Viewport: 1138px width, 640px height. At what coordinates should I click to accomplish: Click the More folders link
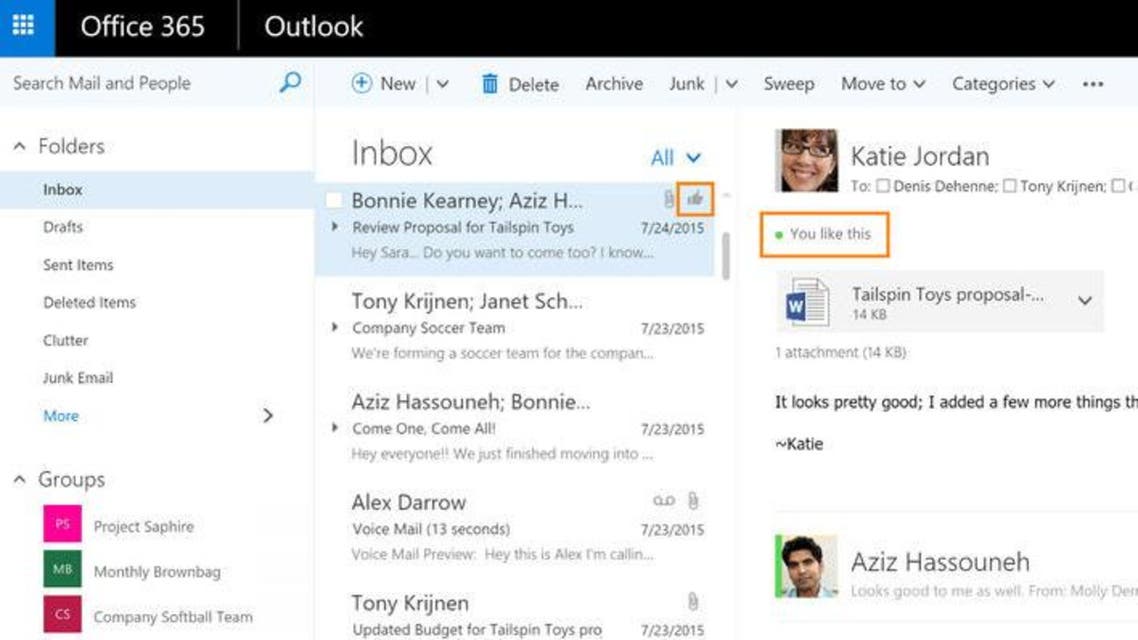(61, 416)
